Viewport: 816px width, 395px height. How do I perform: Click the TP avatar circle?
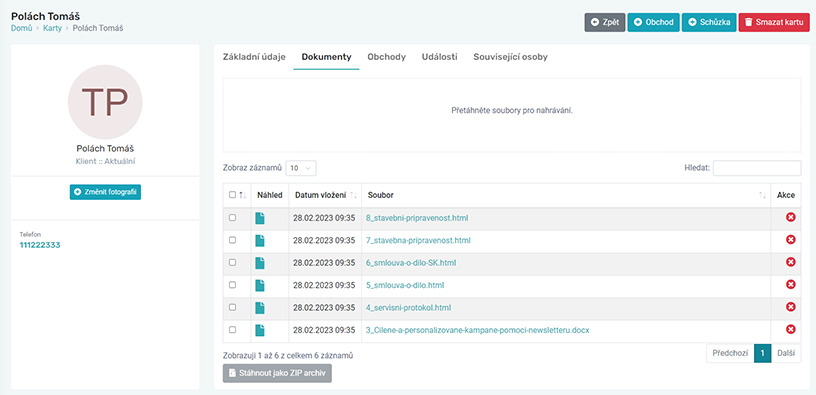click(105, 102)
